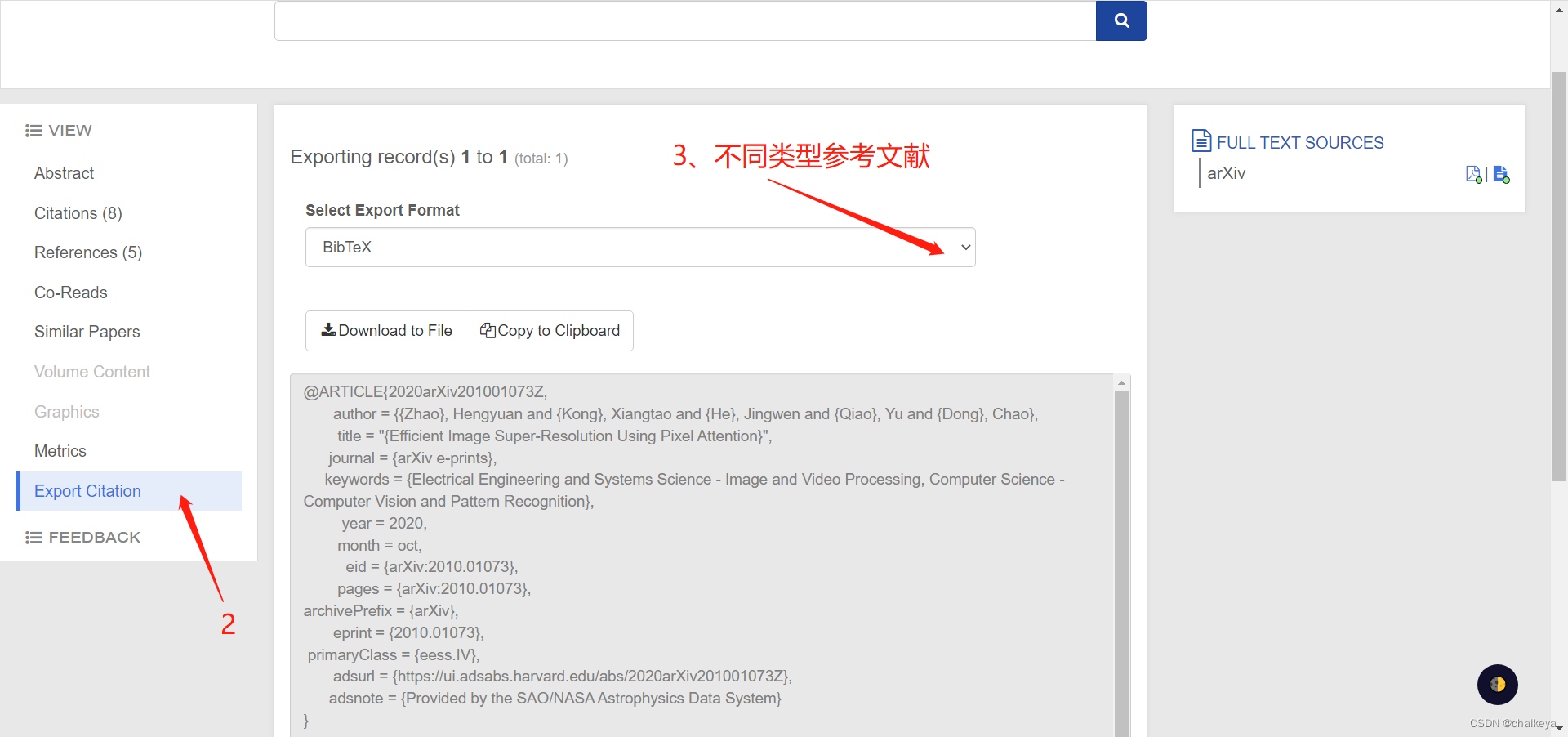The width and height of the screenshot is (1568, 737).
Task: Click the page vertical scrollbar
Action: click(1559, 276)
